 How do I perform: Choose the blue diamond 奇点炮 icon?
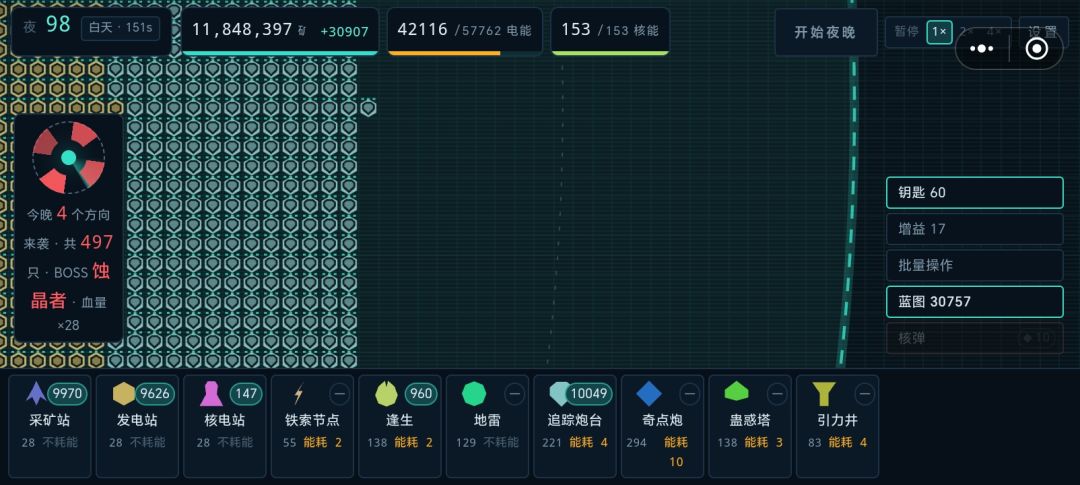(649, 394)
